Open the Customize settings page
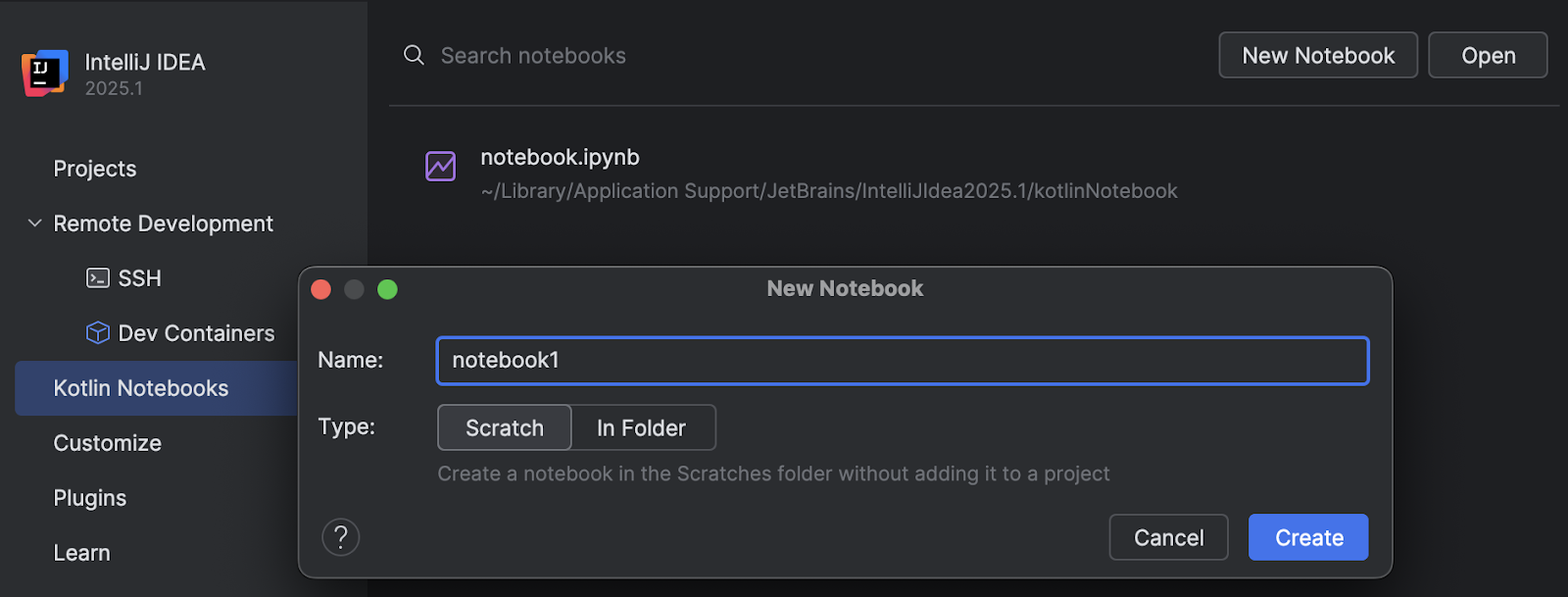Image resolution: width=1568 pixels, height=597 pixels. click(x=108, y=443)
